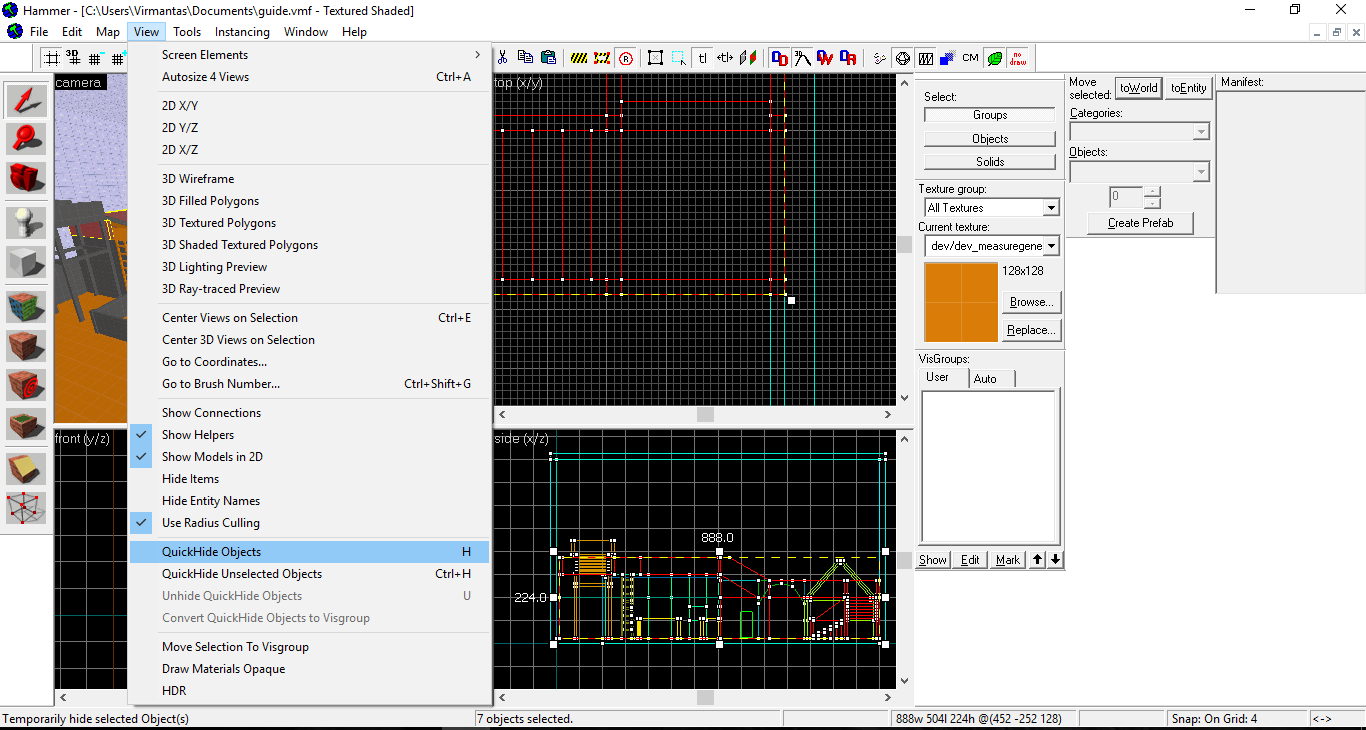Disable Use Radius Culling option
Image resolution: width=1366 pixels, height=730 pixels.
pyautogui.click(x=210, y=523)
